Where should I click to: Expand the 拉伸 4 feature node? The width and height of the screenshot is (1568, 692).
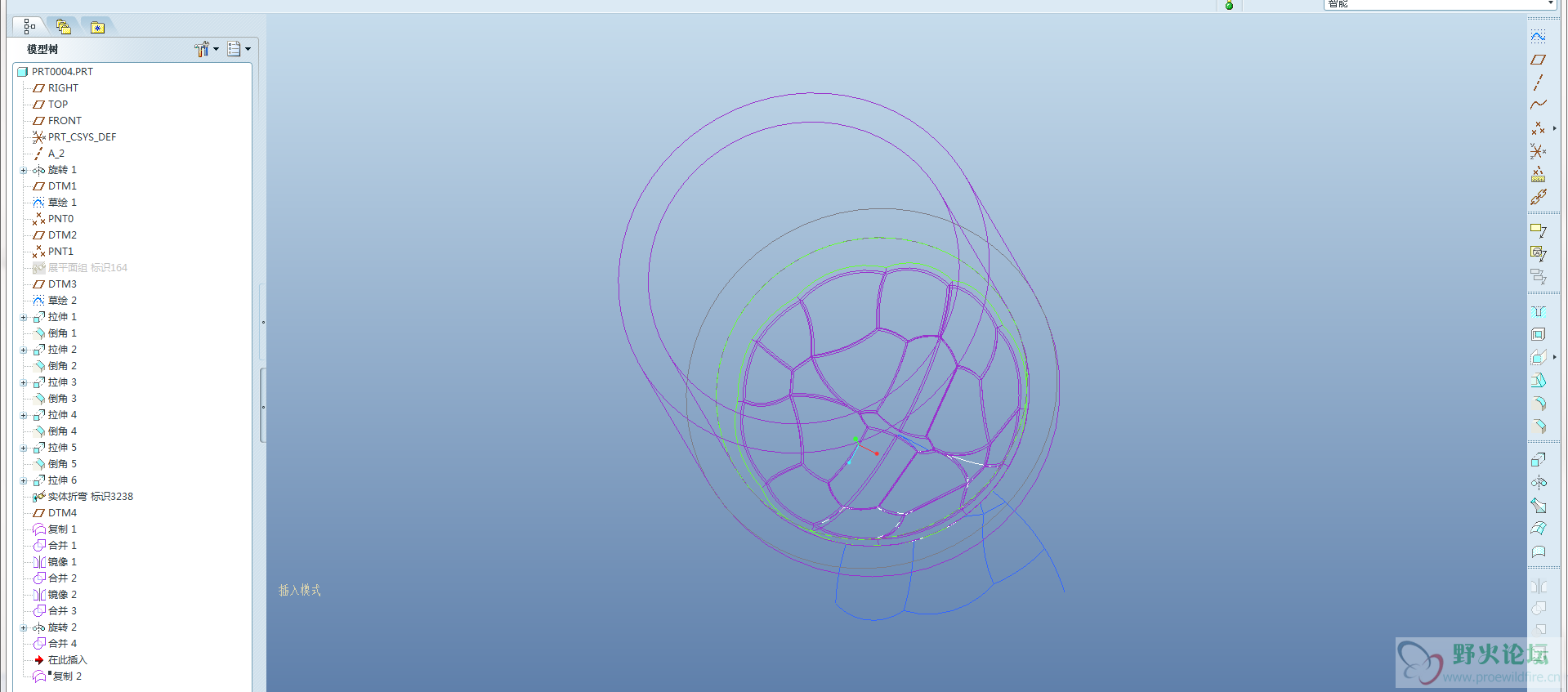pyautogui.click(x=24, y=415)
